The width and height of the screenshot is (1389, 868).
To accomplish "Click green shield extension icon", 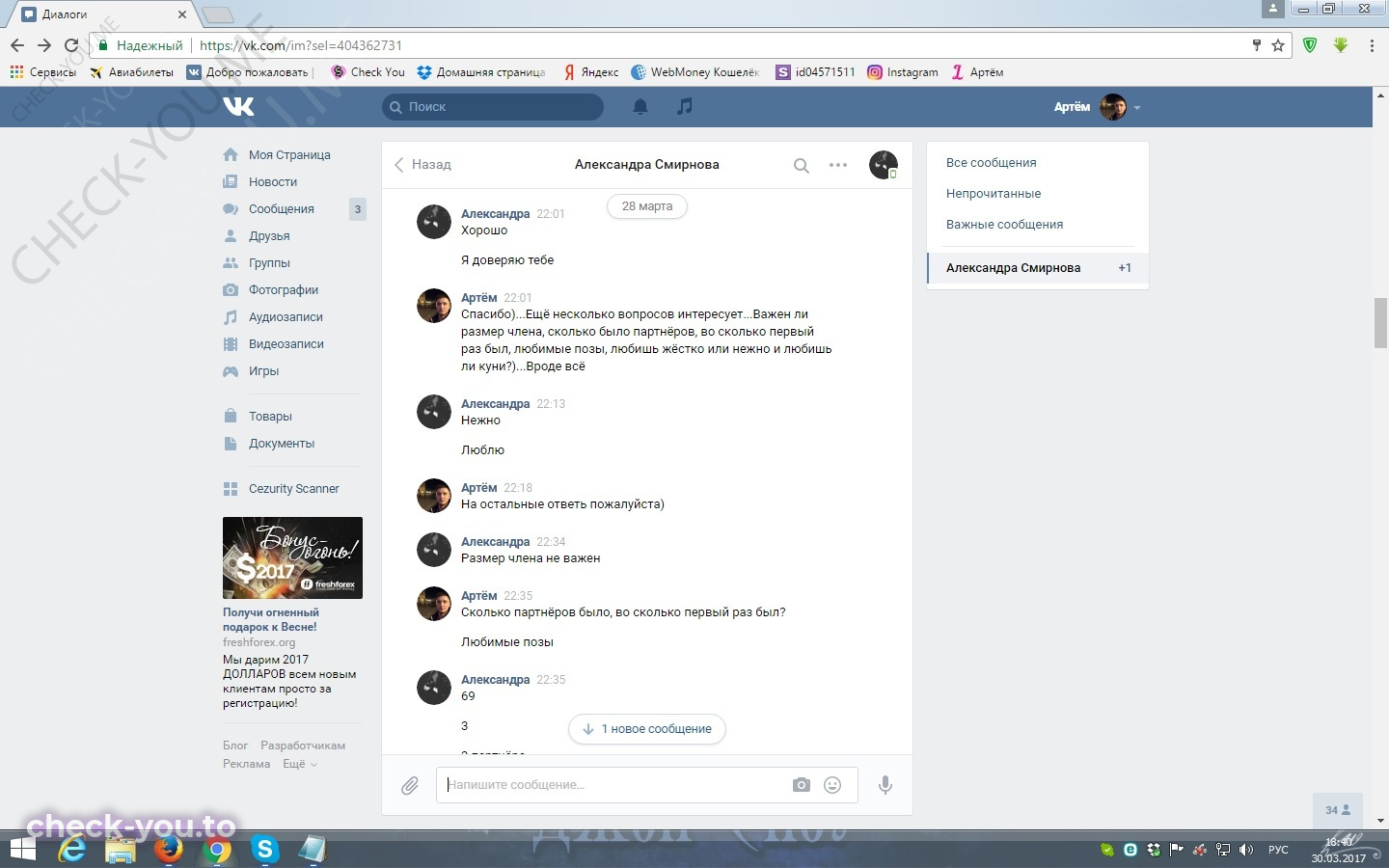I will [x=1310, y=45].
